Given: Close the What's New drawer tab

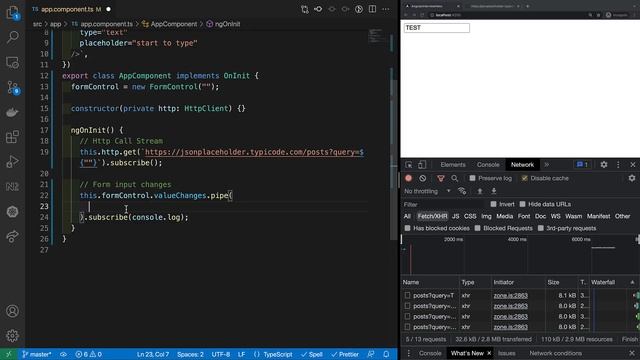Looking at the screenshot, I should pyautogui.click(x=489, y=353).
